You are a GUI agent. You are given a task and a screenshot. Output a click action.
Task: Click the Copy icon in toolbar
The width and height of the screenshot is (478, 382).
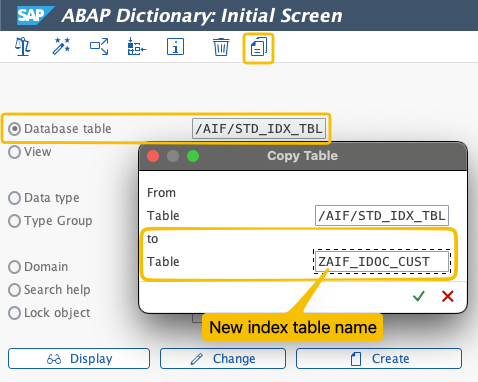coord(259,47)
